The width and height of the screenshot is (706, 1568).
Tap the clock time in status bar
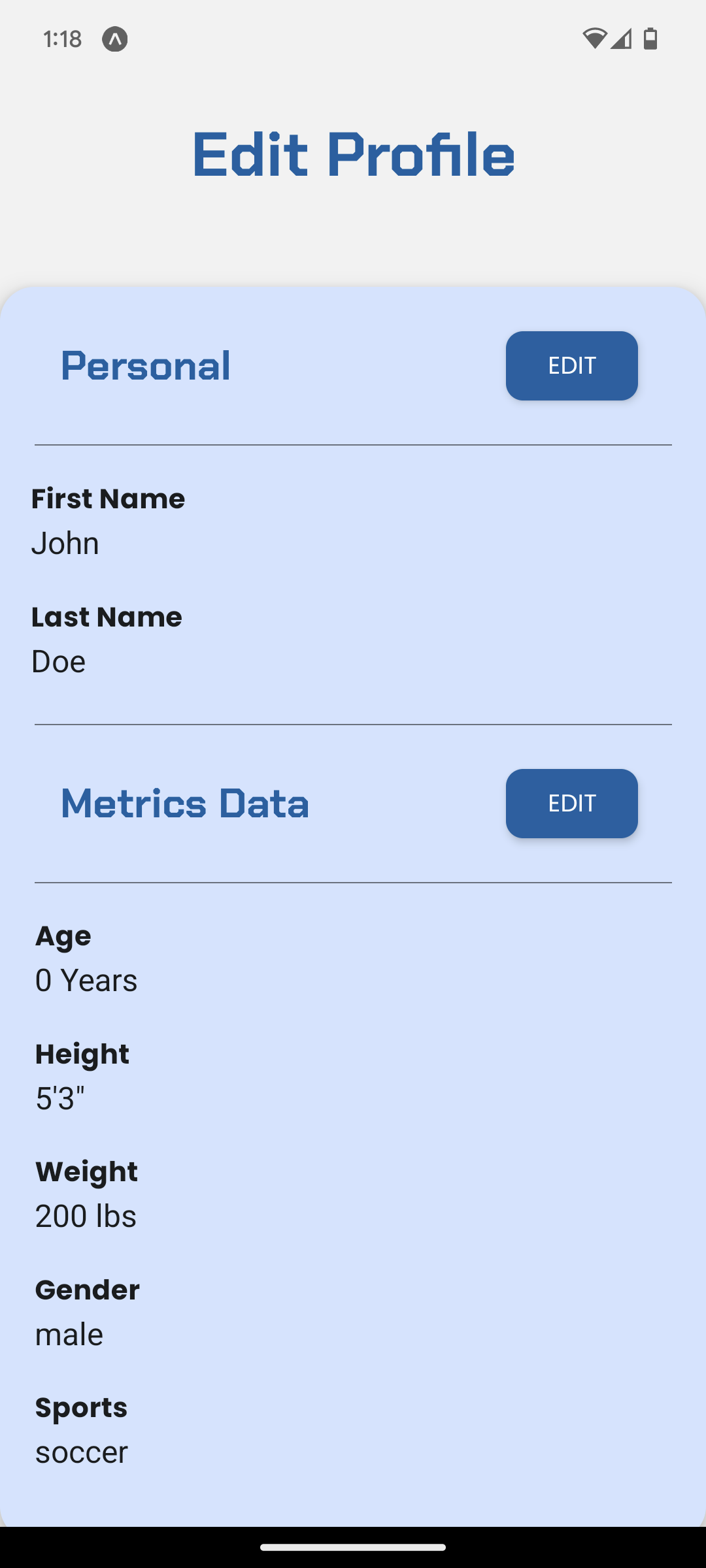pos(62,39)
